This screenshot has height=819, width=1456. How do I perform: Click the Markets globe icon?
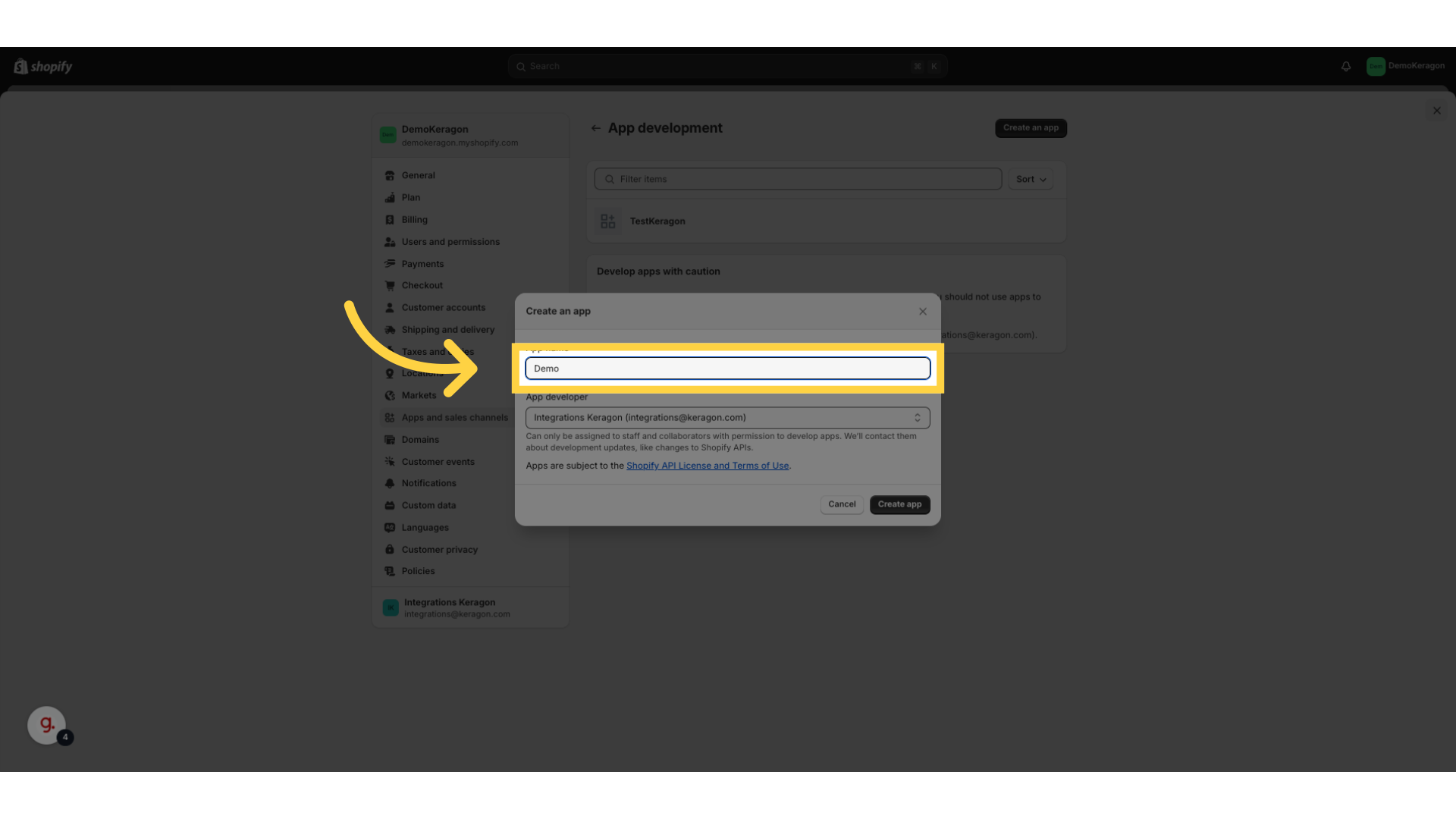pos(390,396)
